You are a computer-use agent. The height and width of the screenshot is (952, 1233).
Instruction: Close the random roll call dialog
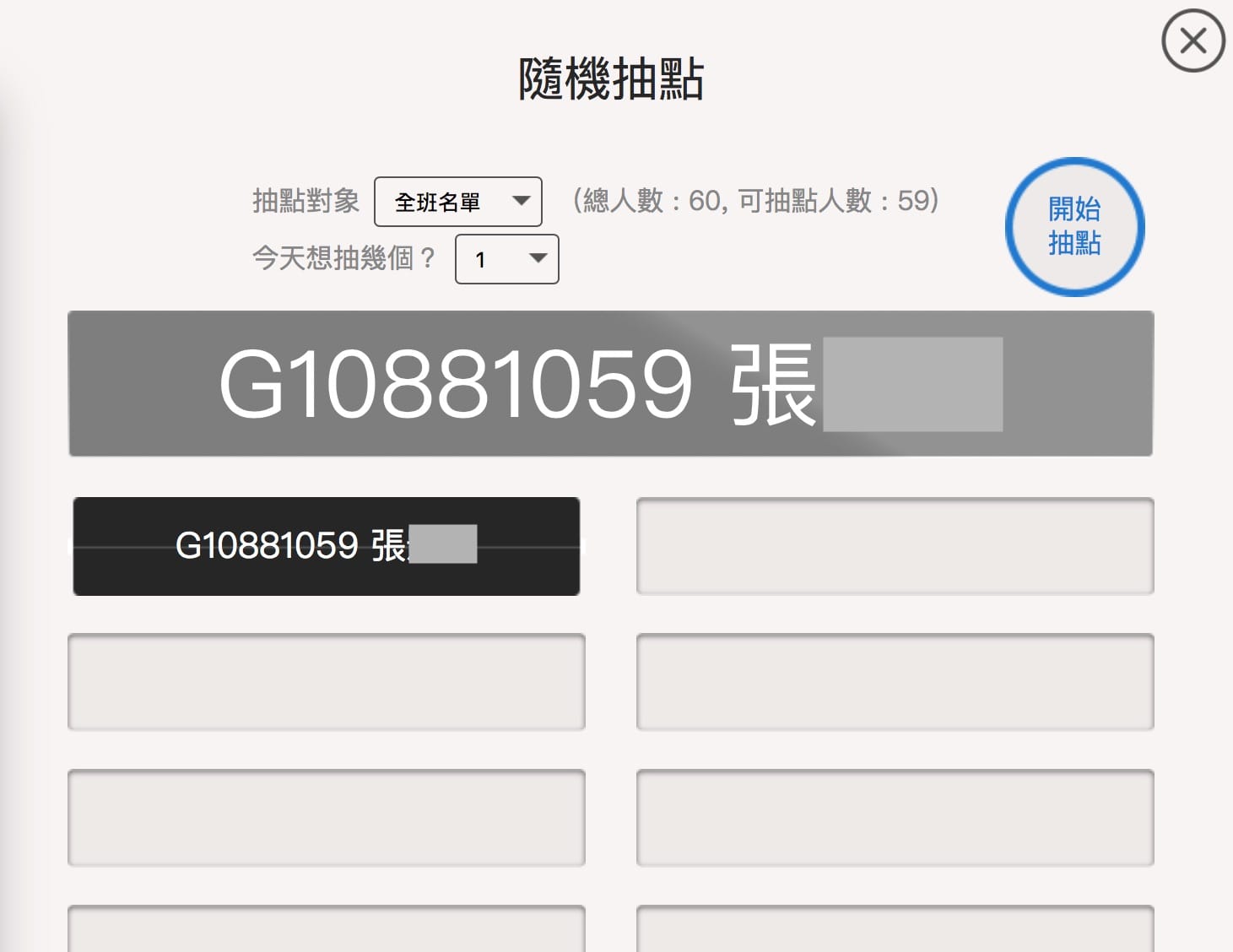pos(1192,41)
